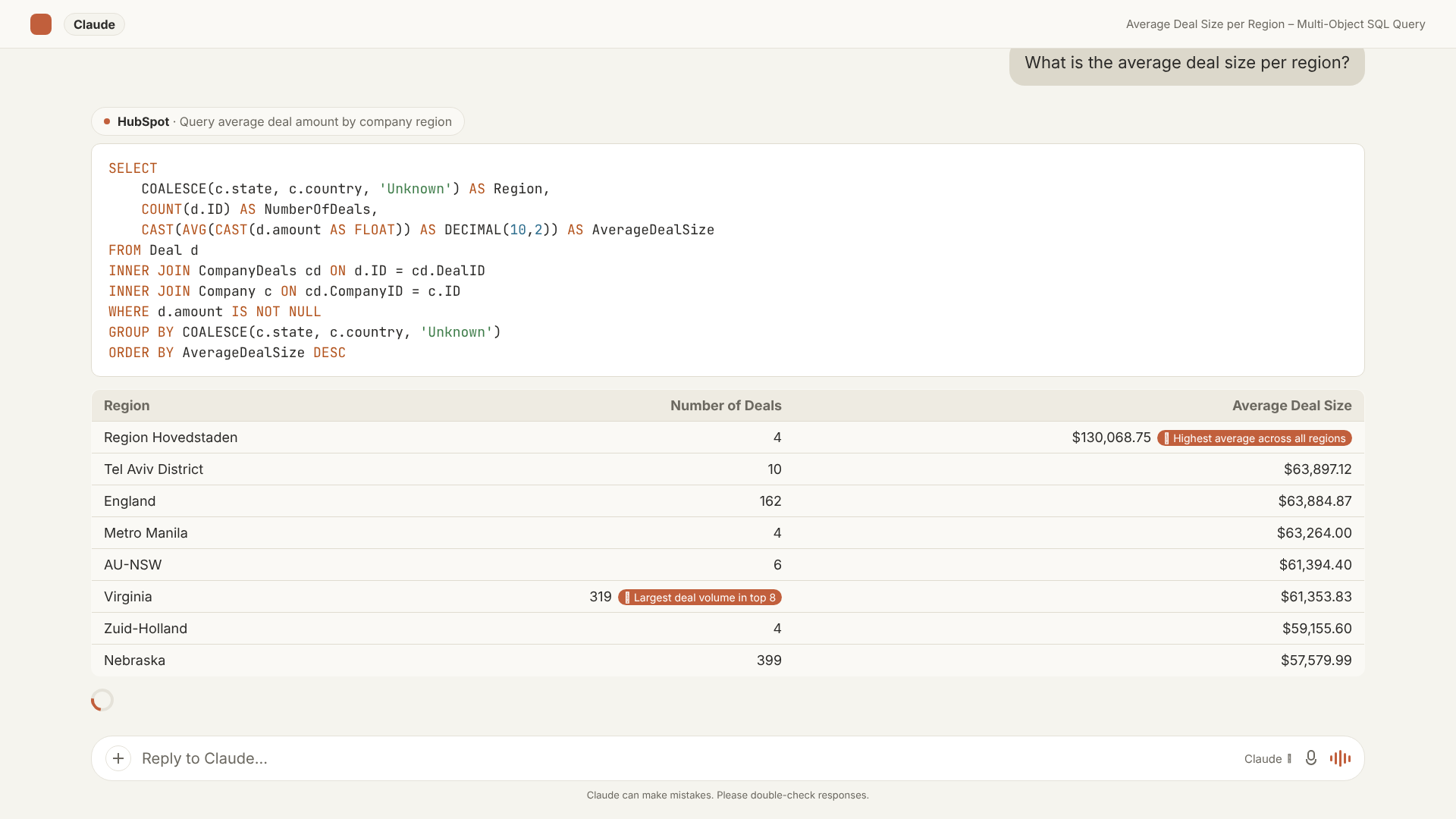Select the Nebraska region cell
Viewport: 1456px width, 819px height.
(134, 661)
